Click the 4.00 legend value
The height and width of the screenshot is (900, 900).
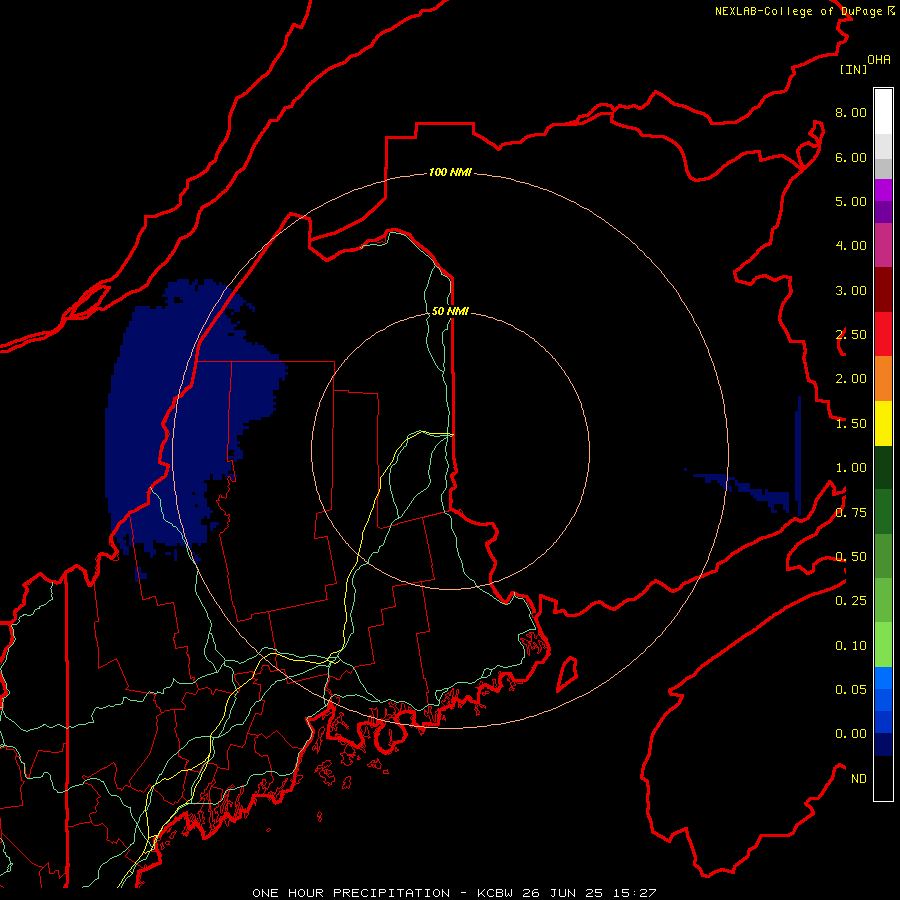tap(851, 246)
